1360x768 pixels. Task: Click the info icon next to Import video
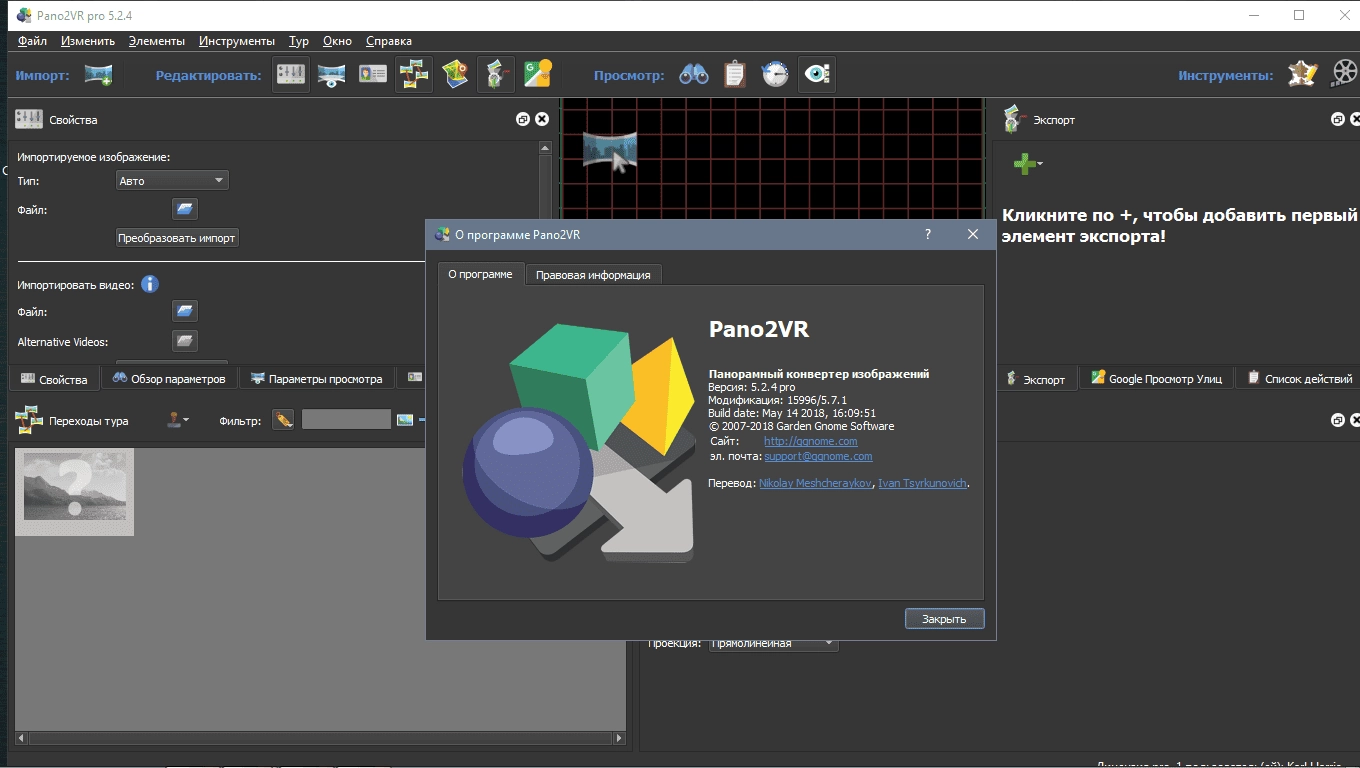coord(150,284)
